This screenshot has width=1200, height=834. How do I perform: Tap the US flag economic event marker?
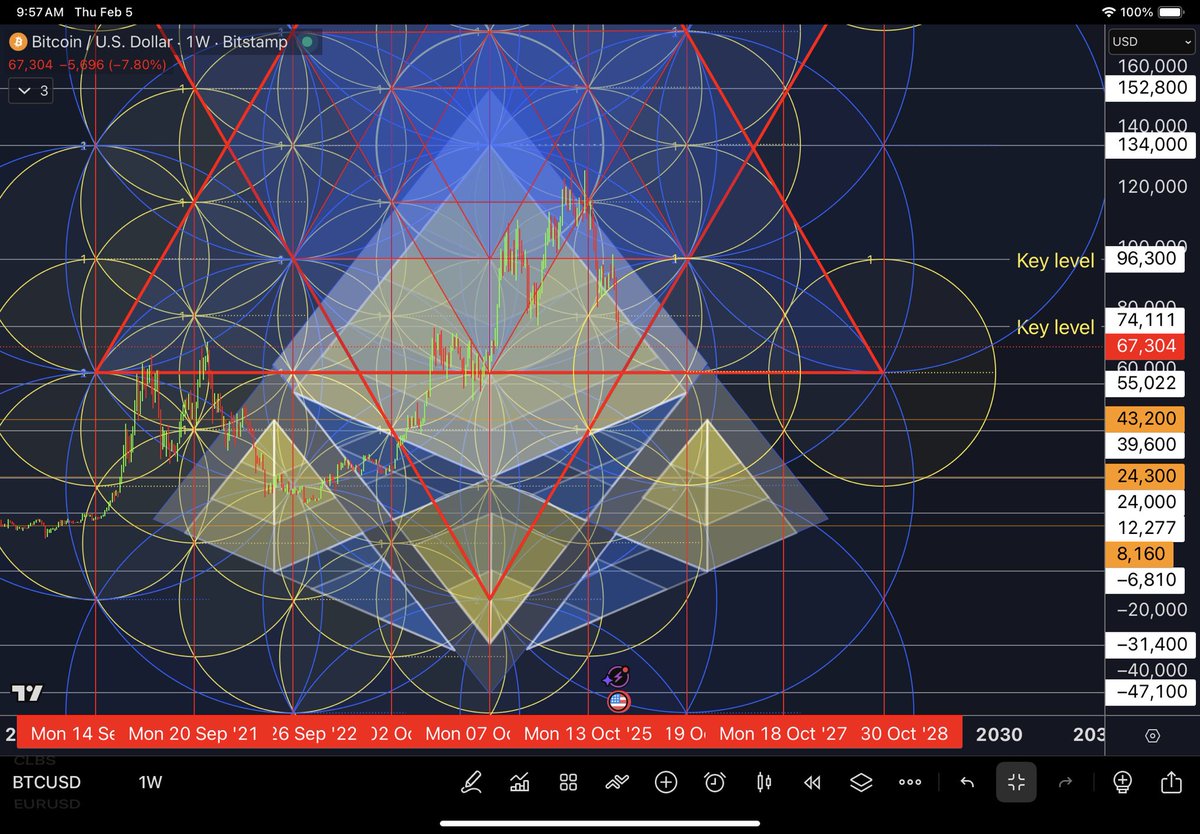click(618, 701)
